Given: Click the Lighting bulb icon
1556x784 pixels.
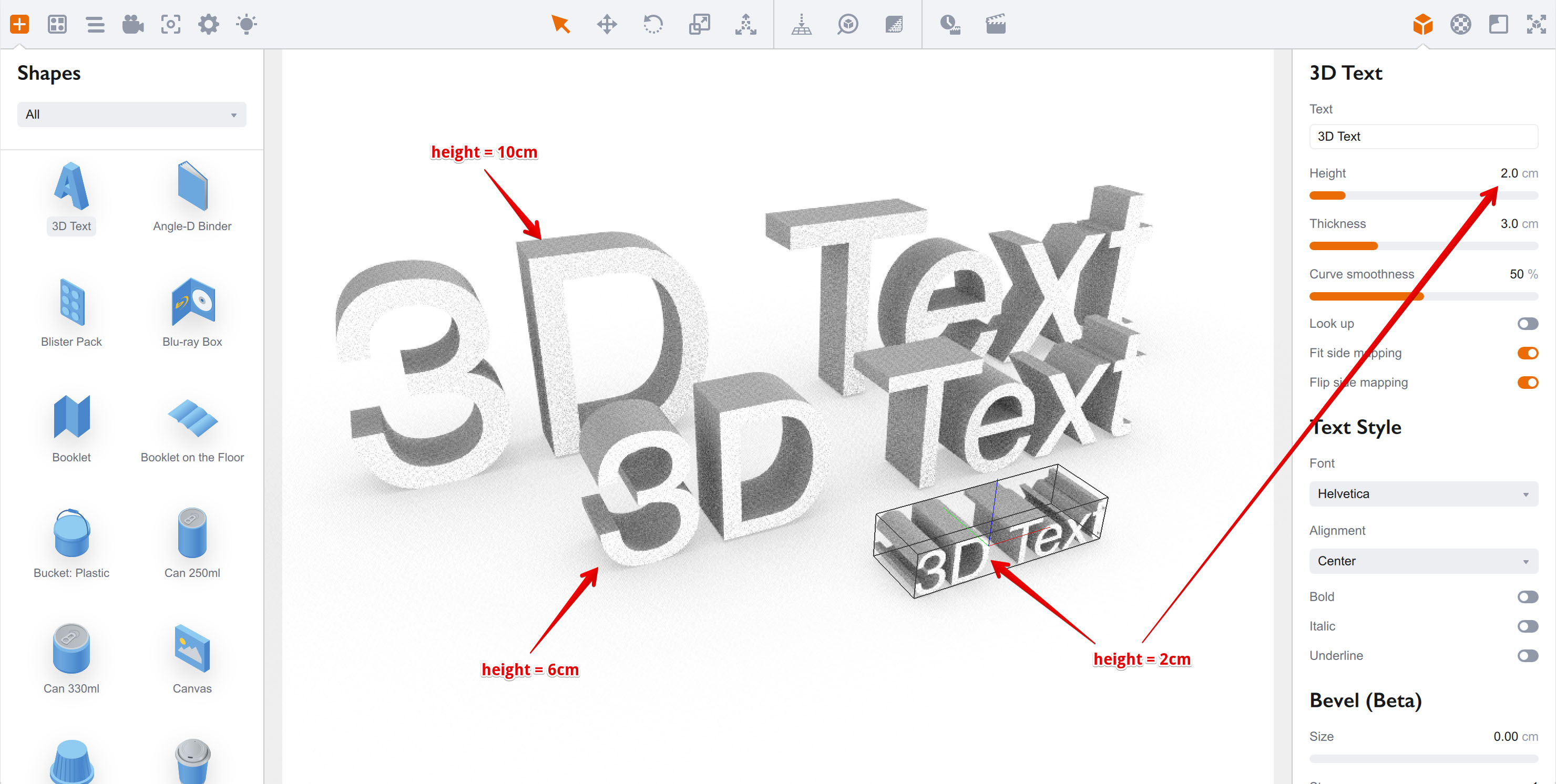Looking at the screenshot, I should tap(247, 24).
